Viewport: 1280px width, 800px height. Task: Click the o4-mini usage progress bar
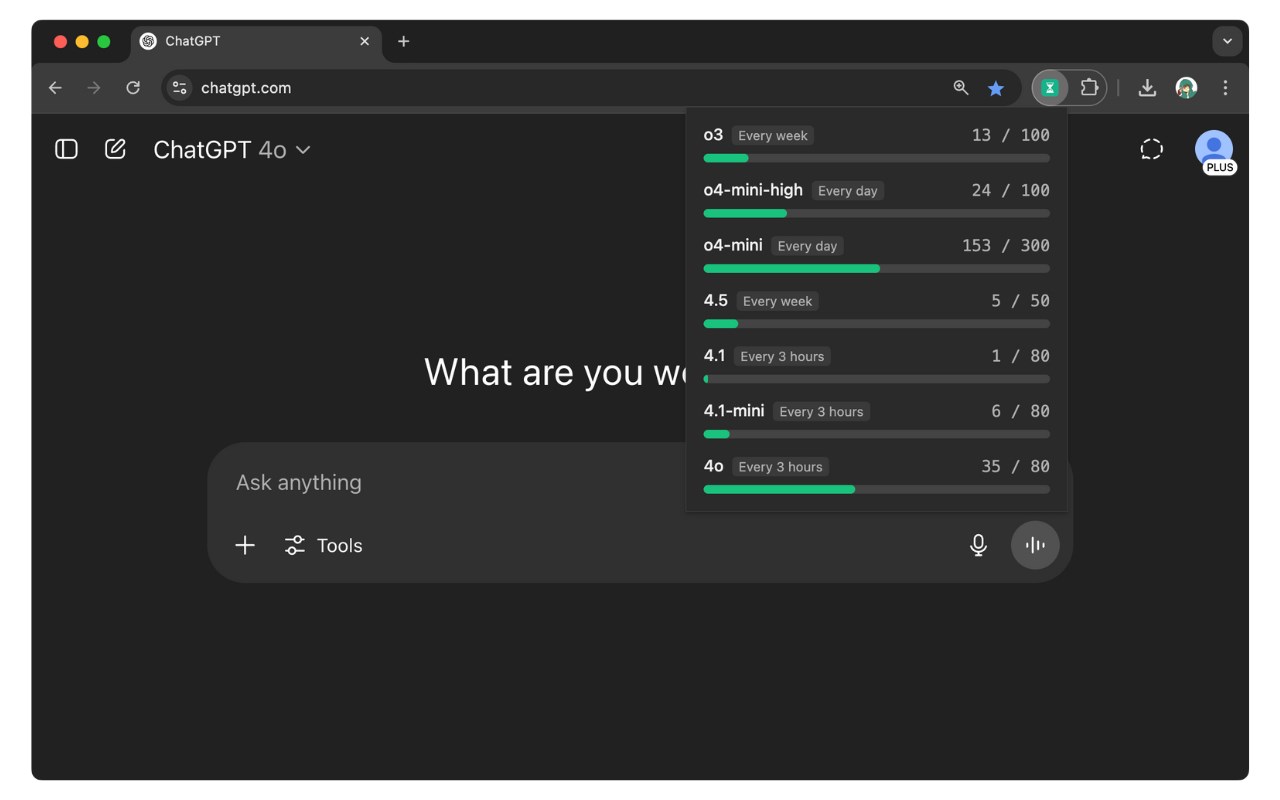tap(877, 268)
